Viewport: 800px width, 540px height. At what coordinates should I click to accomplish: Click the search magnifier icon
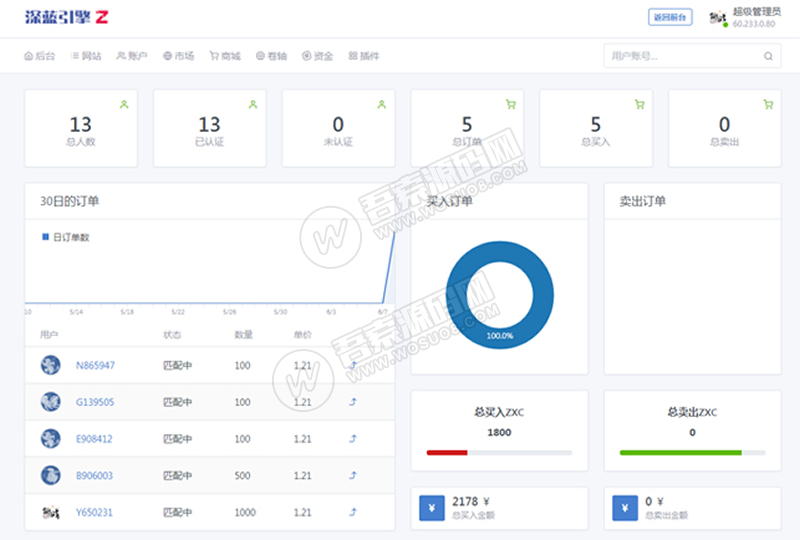pyautogui.click(x=768, y=56)
